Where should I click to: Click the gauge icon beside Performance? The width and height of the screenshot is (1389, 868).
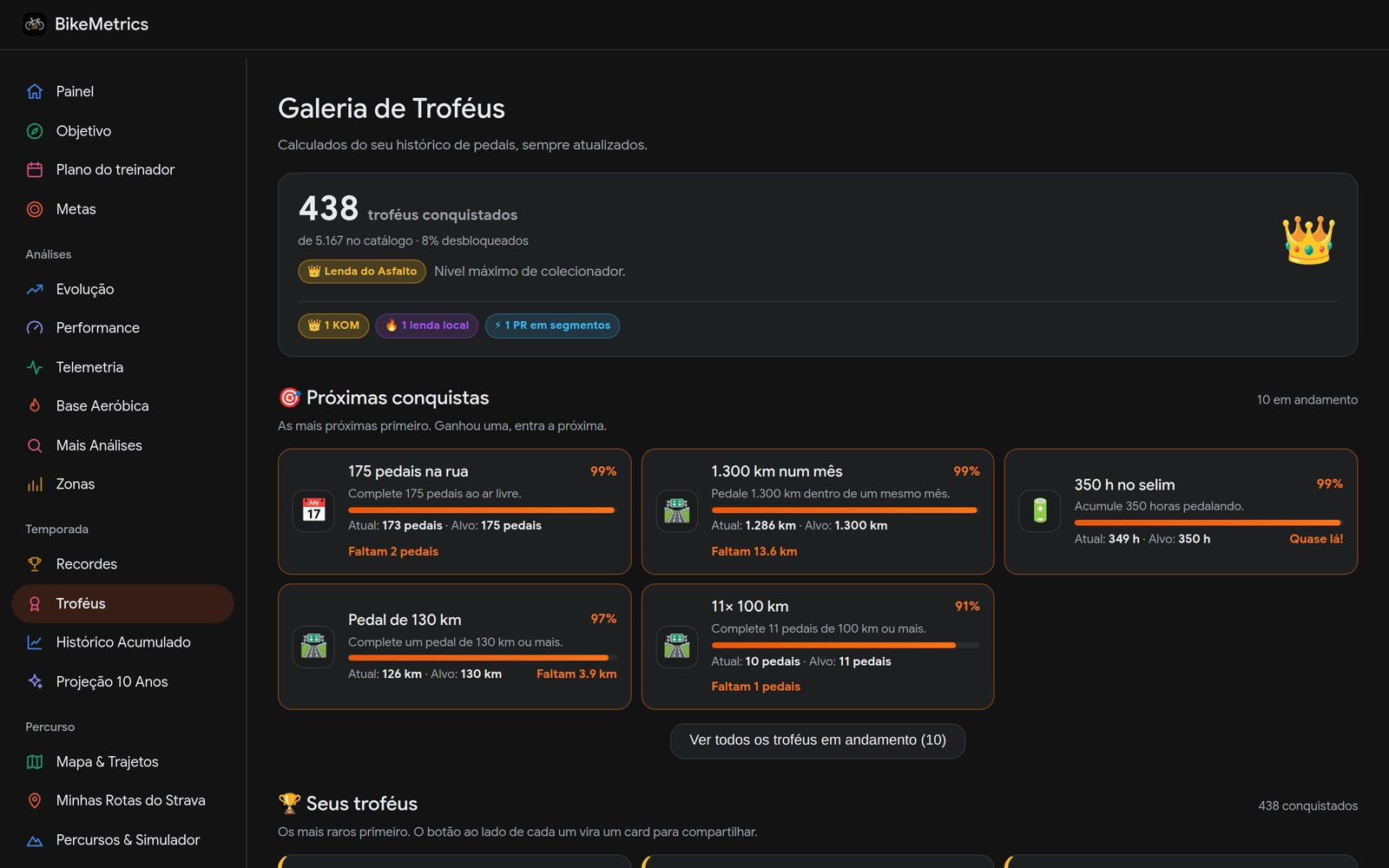pos(35,328)
